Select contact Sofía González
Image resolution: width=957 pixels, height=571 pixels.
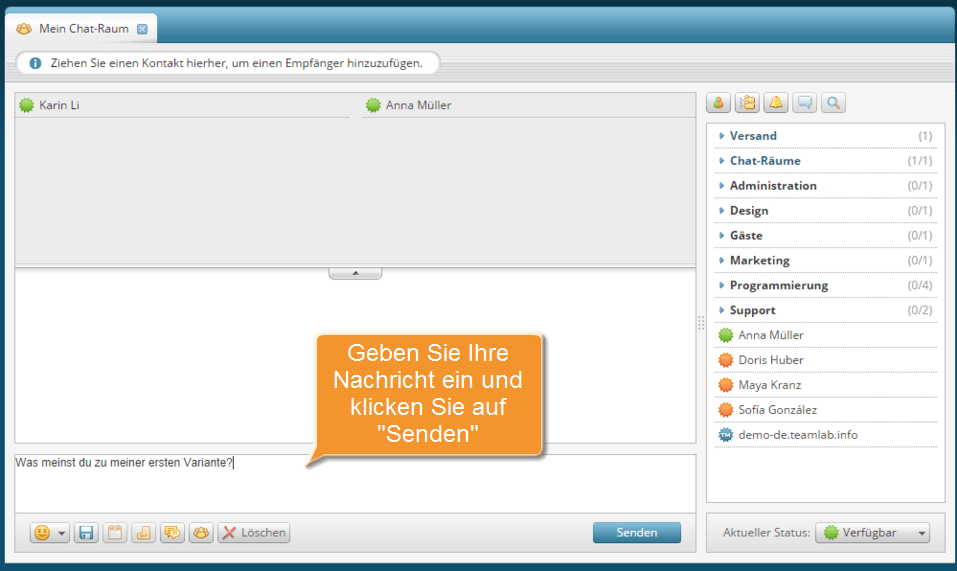pos(825,411)
